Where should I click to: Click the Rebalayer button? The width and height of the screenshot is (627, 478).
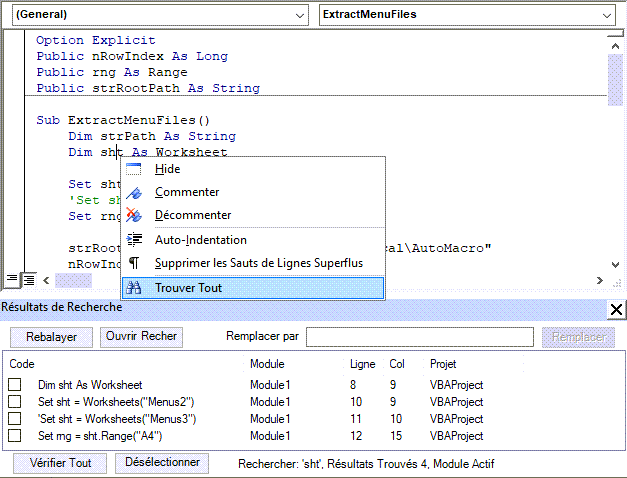click(x=51, y=337)
